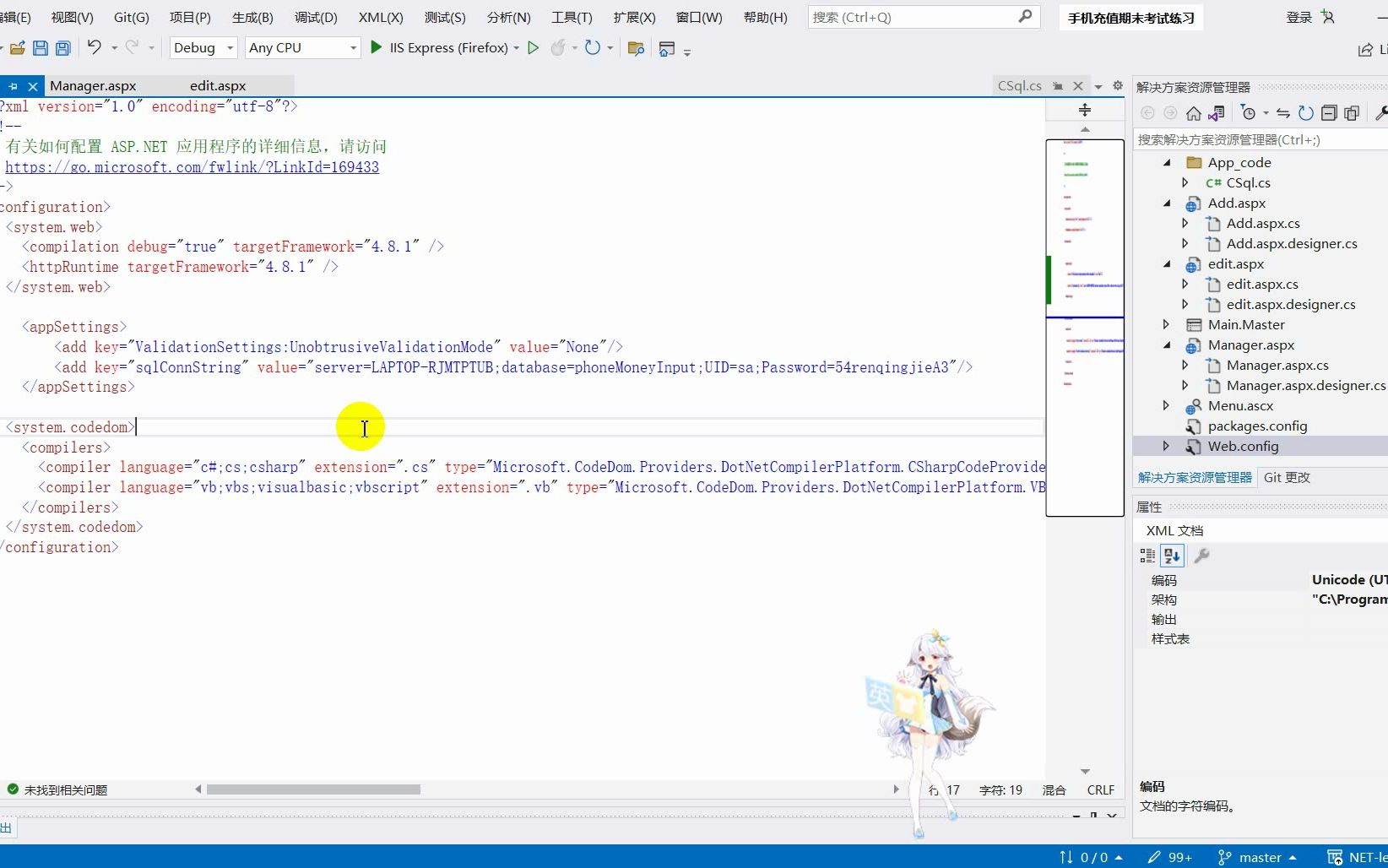Click the Solution Explorer search field

tap(1260, 139)
